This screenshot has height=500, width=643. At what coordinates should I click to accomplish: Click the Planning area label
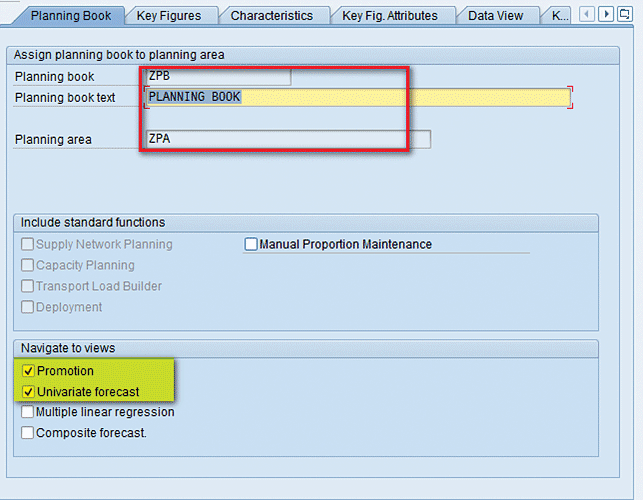tap(53, 139)
